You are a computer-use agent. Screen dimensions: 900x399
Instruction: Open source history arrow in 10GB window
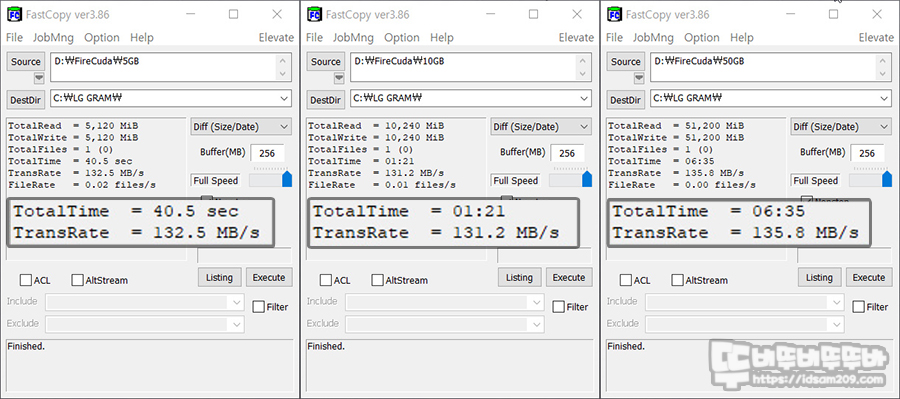pyautogui.click(x=339, y=78)
